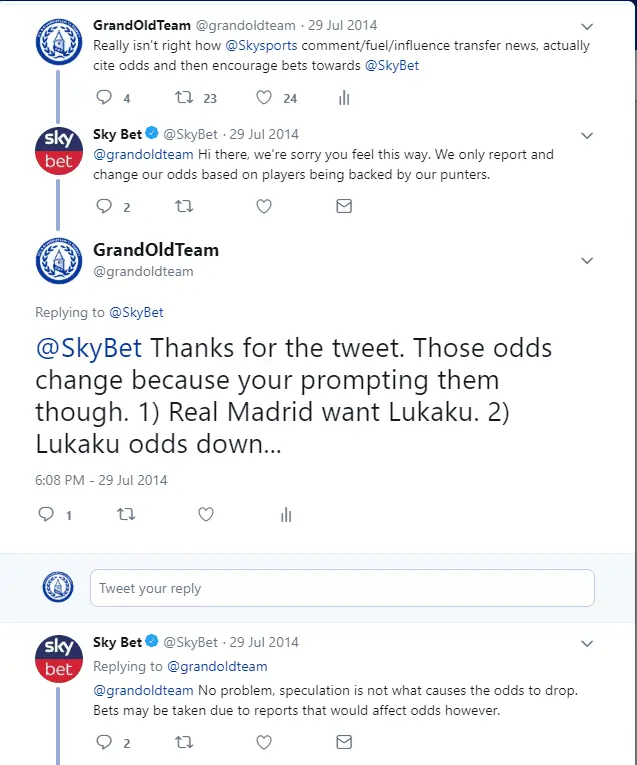Click the Tweet your reply field

click(x=342, y=588)
